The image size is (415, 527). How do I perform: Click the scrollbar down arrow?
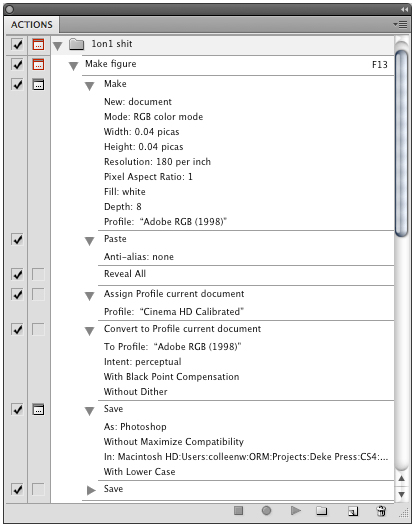(x=401, y=494)
